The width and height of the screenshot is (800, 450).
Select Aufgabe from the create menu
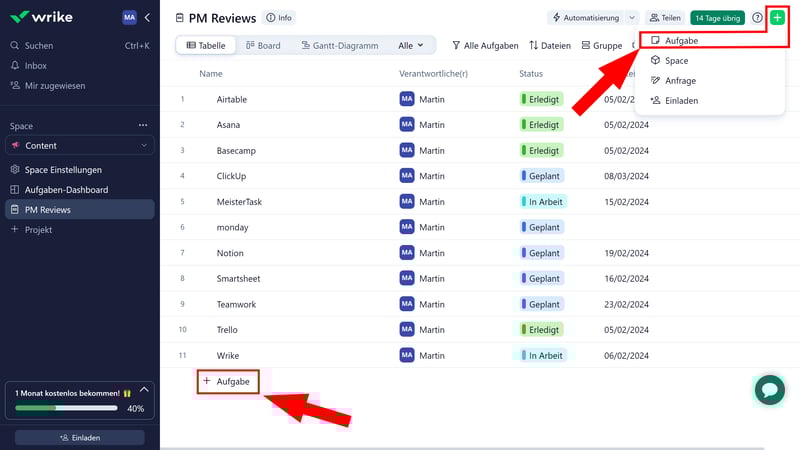pos(680,41)
